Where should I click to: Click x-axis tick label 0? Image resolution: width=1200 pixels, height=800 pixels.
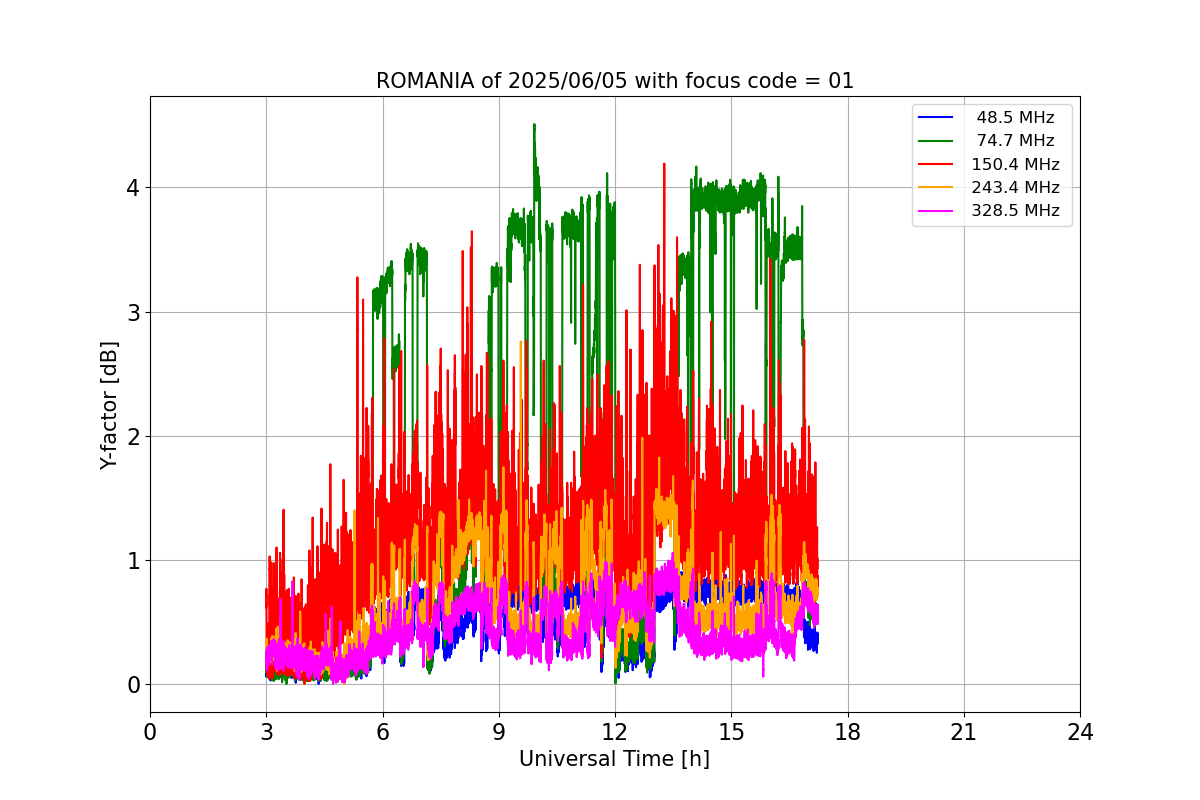click(x=150, y=732)
